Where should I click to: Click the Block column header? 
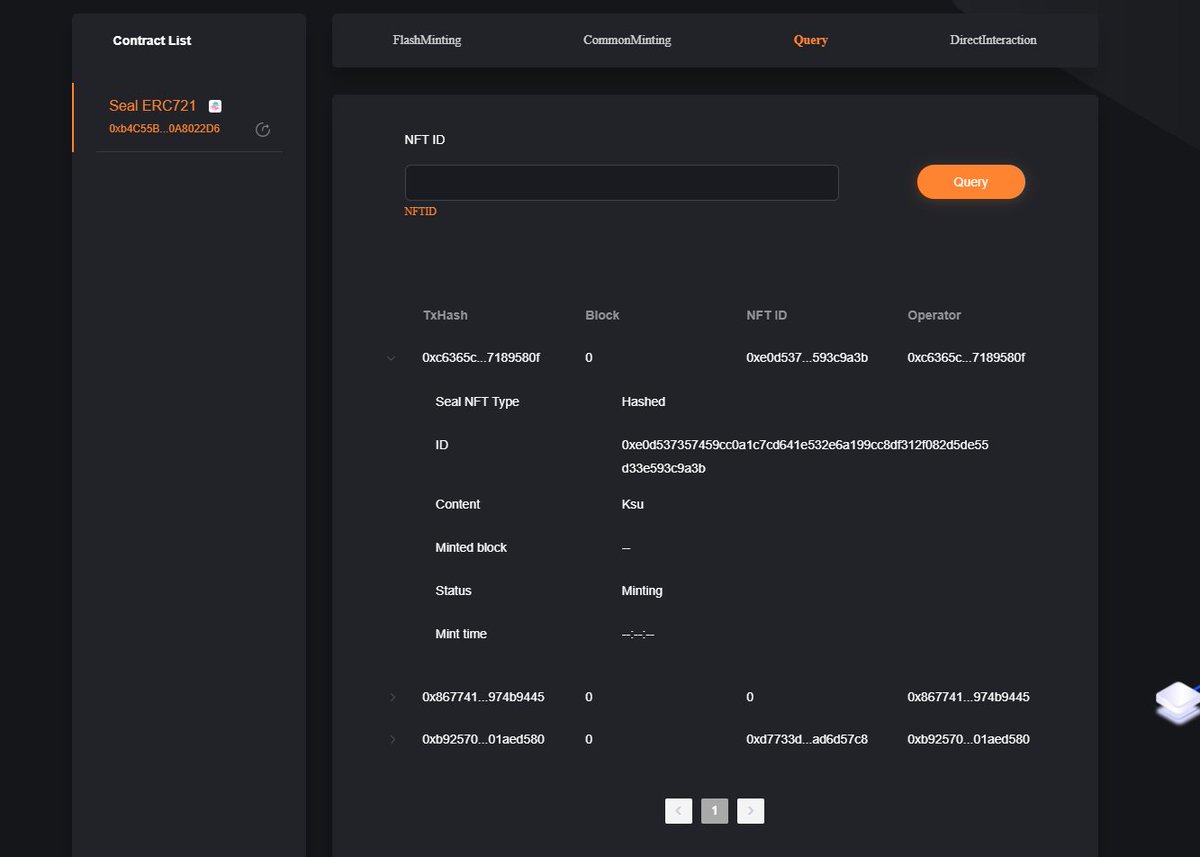tap(602, 315)
